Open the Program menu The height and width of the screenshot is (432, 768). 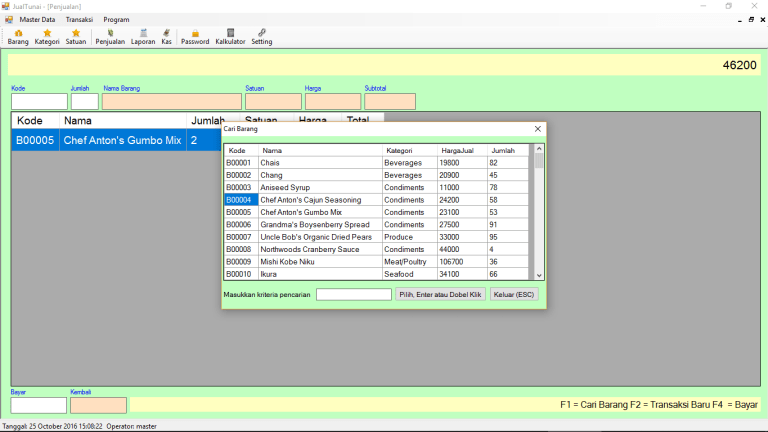point(116,19)
